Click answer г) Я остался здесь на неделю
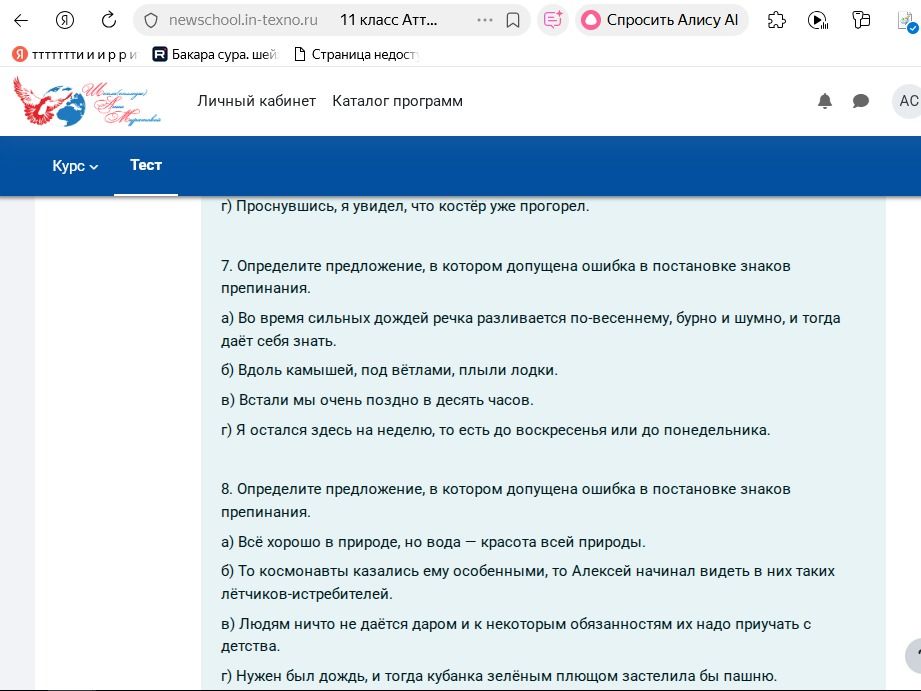The width and height of the screenshot is (921, 691). (495, 430)
